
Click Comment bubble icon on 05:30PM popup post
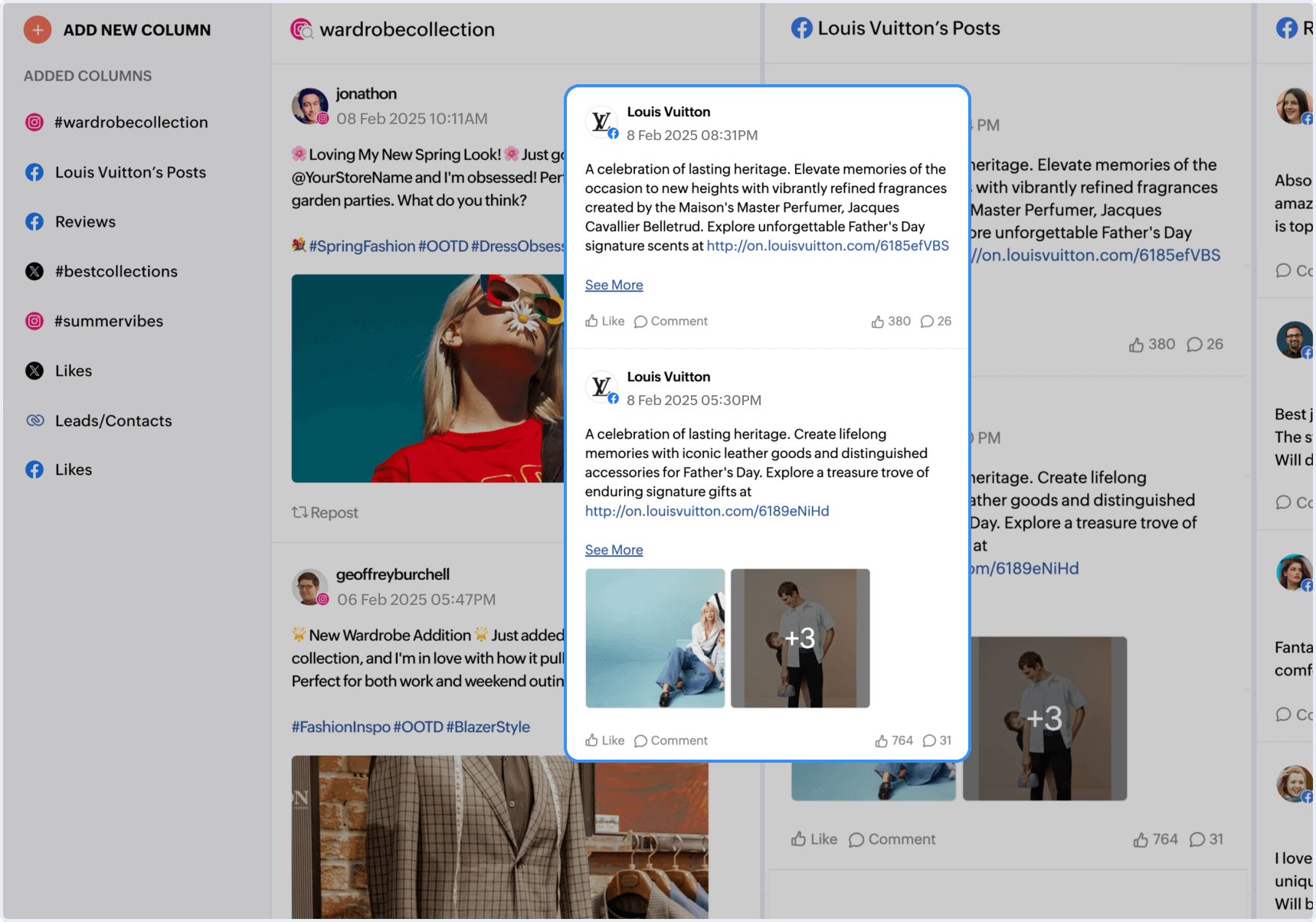641,741
